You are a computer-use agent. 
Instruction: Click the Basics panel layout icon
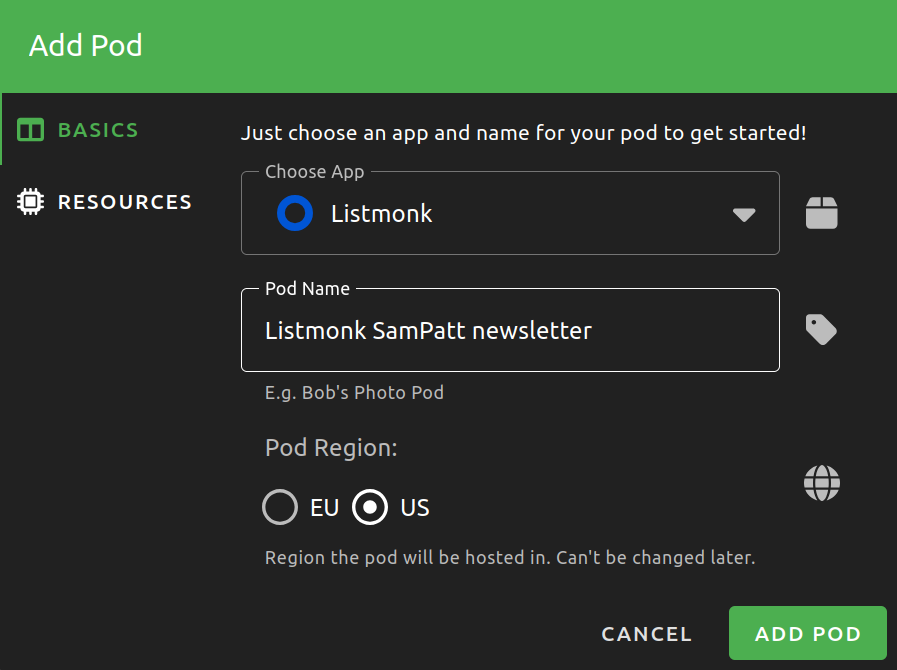(30, 130)
